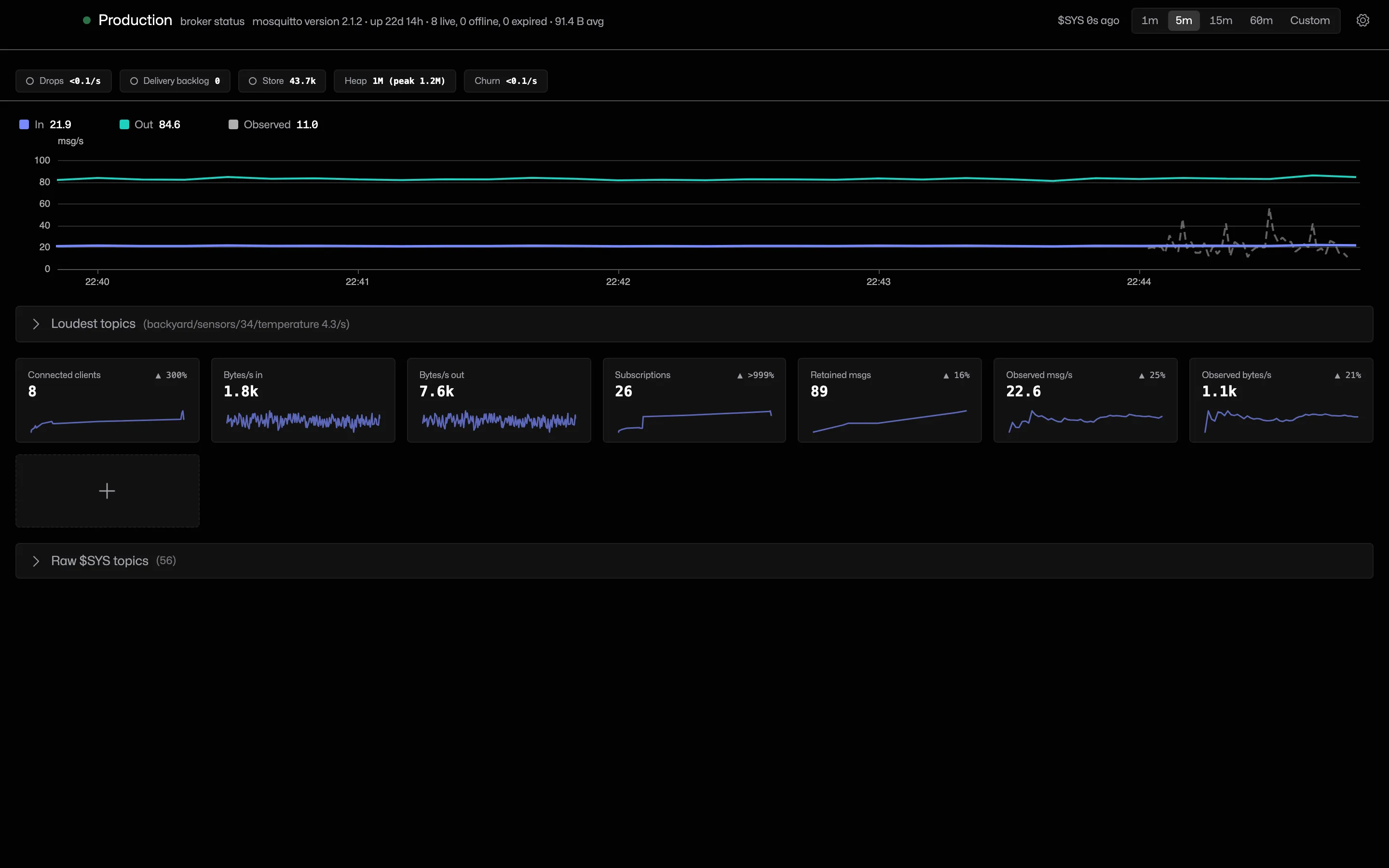
Task: Click the Raw $SYS topics heading
Action: click(x=100, y=561)
